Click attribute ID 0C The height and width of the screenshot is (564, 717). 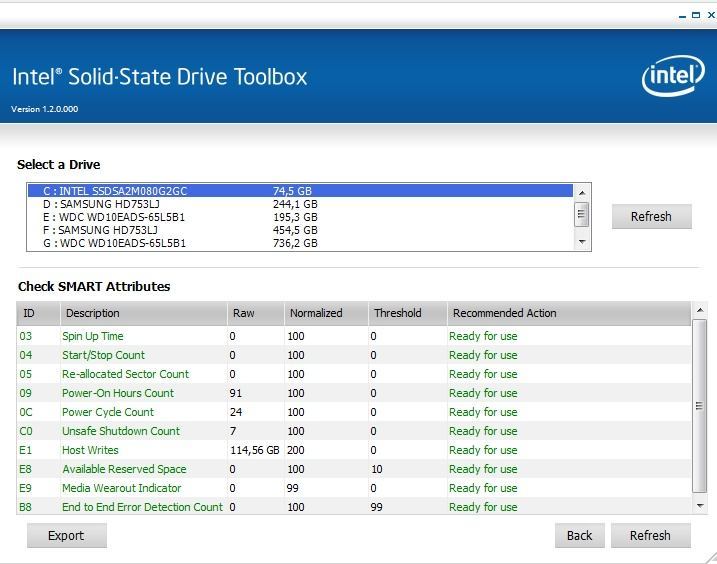tap(26, 412)
